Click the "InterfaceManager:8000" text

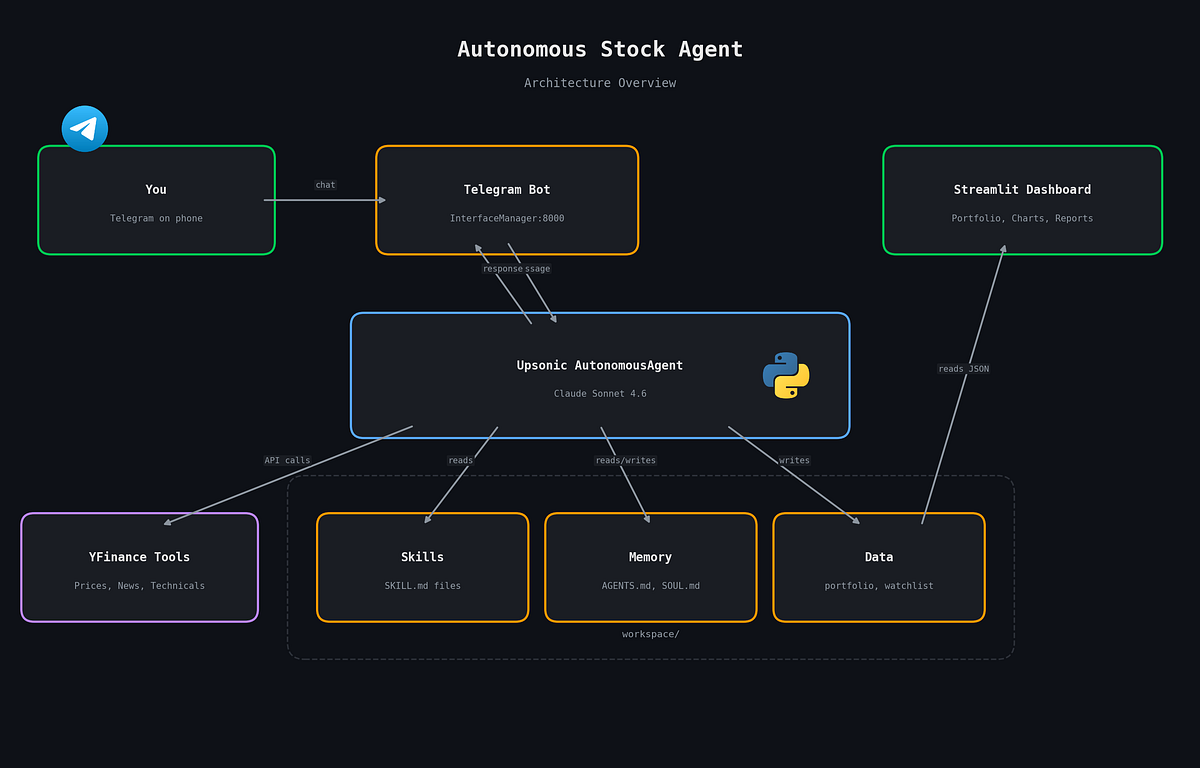[507, 218]
